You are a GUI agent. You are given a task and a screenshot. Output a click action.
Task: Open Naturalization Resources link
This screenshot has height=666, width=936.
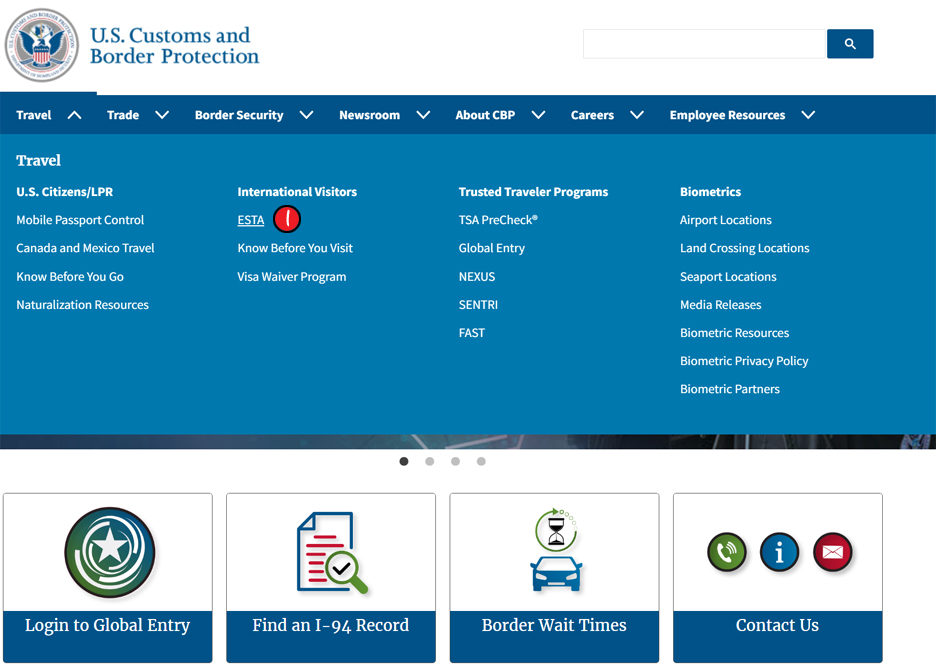pos(82,305)
